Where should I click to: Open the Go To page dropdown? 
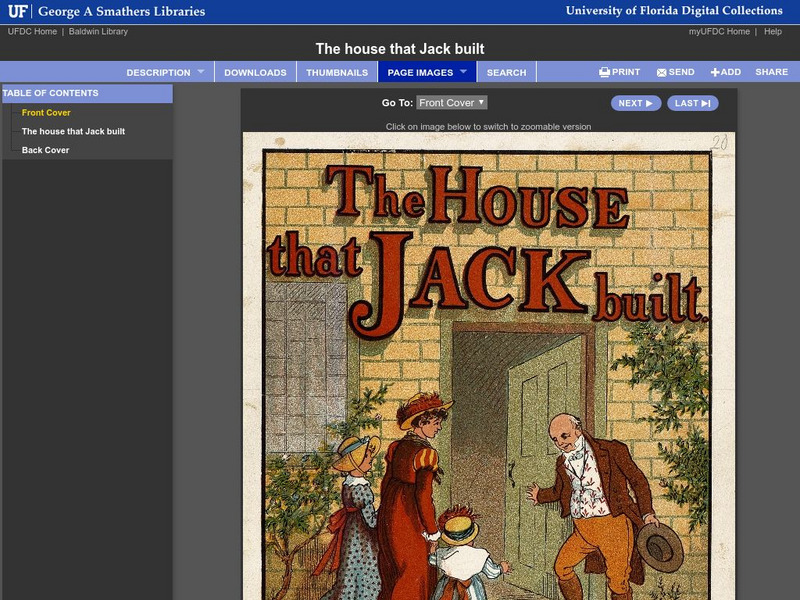coord(452,101)
